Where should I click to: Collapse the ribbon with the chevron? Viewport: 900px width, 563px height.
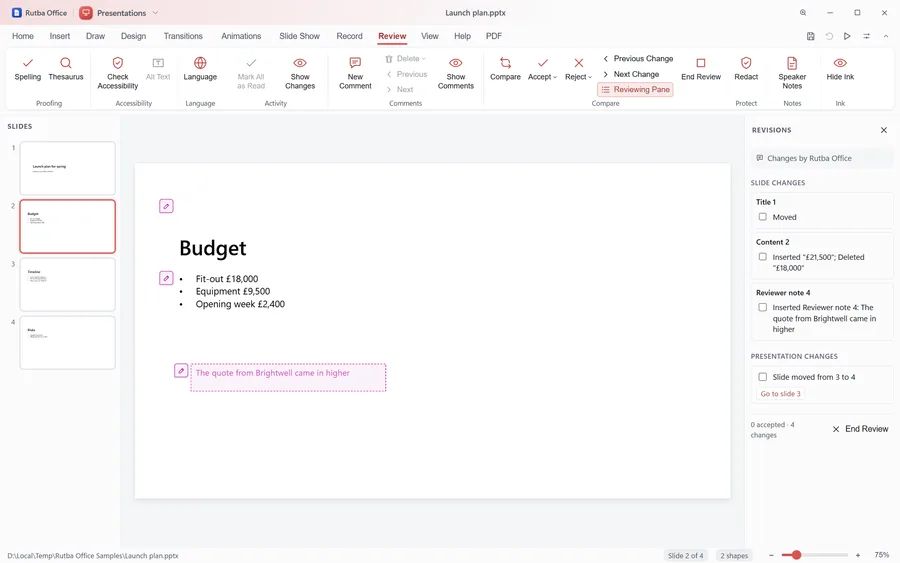point(886,36)
